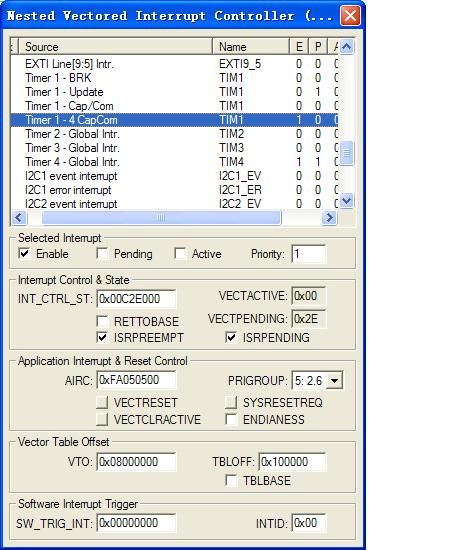Click the TIM2 name cell
470x550 pixels.
231,134
